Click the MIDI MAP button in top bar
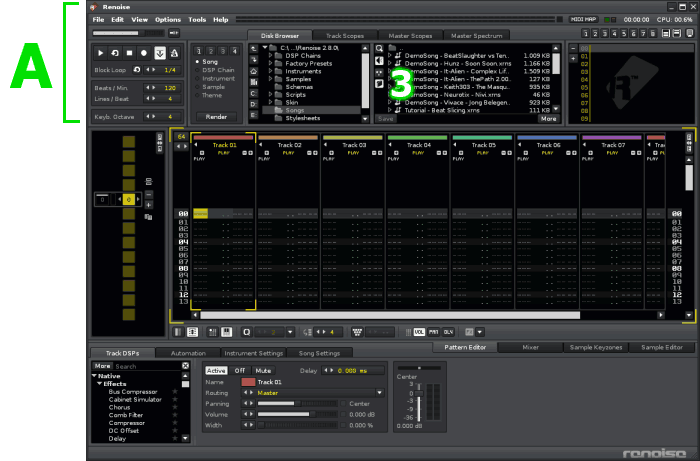 point(583,20)
